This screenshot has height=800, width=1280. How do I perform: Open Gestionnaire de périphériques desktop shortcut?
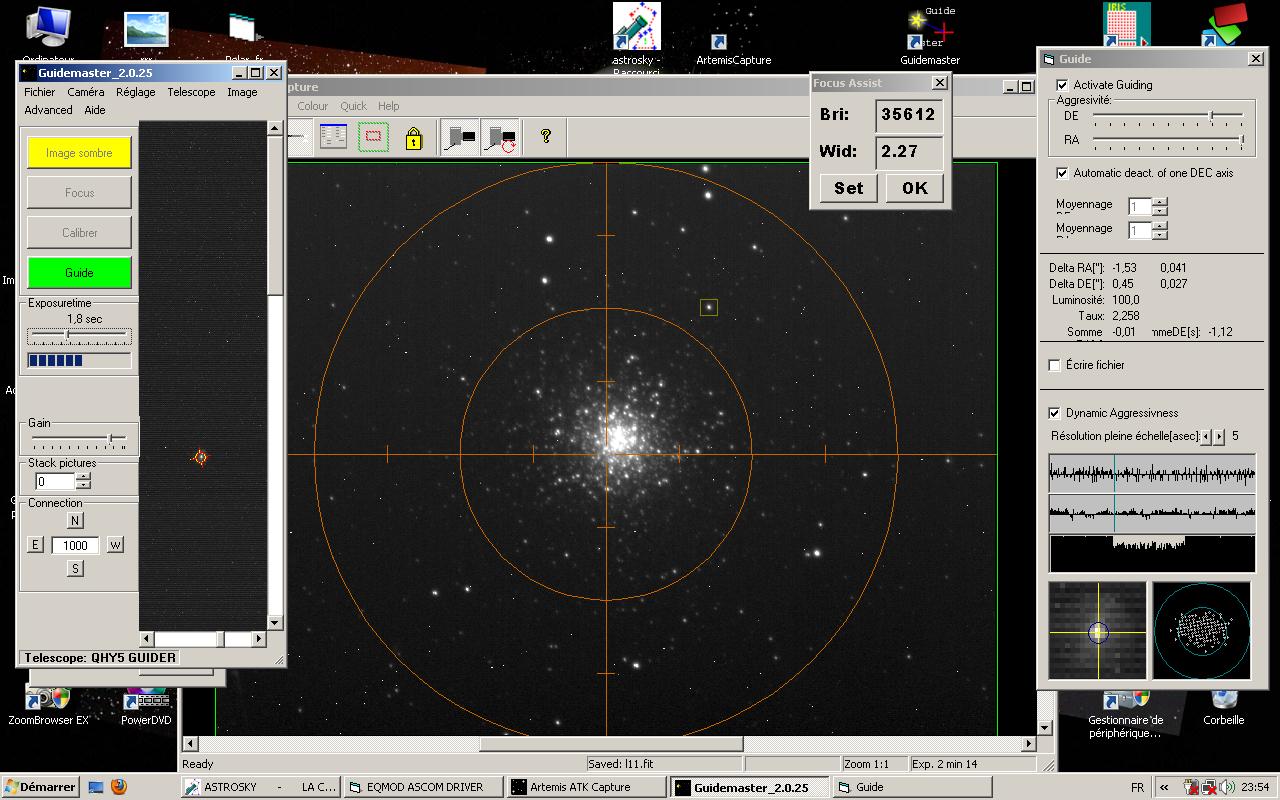(1125, 714)
